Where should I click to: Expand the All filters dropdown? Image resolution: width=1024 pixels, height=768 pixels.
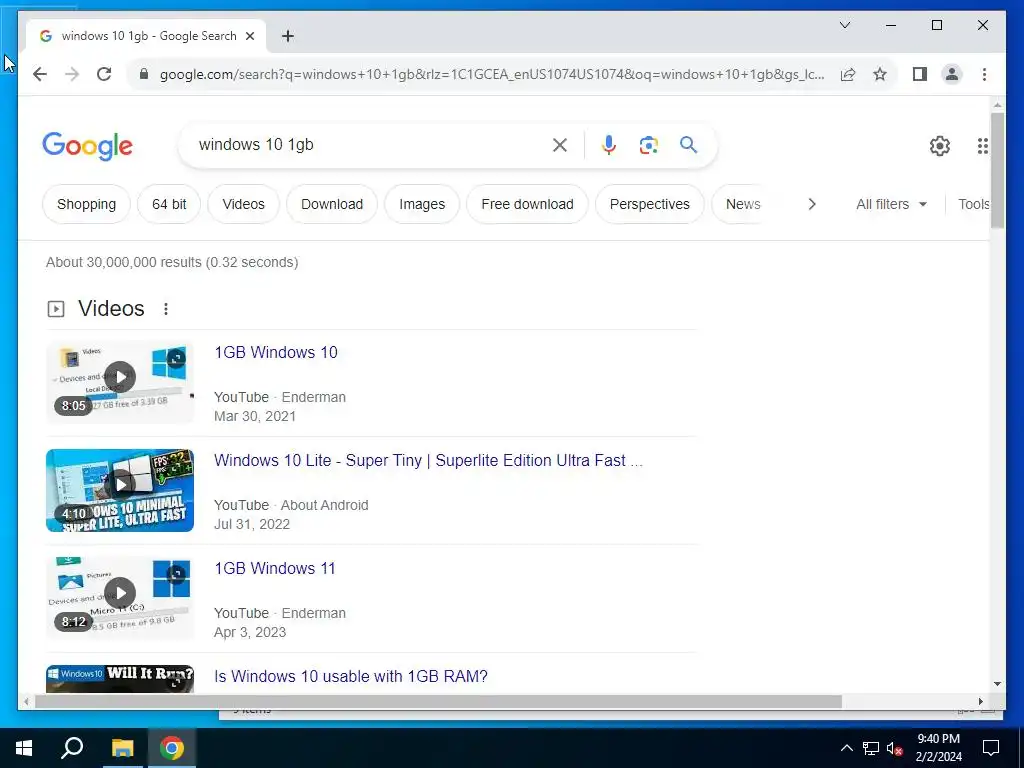pos(891,204)
